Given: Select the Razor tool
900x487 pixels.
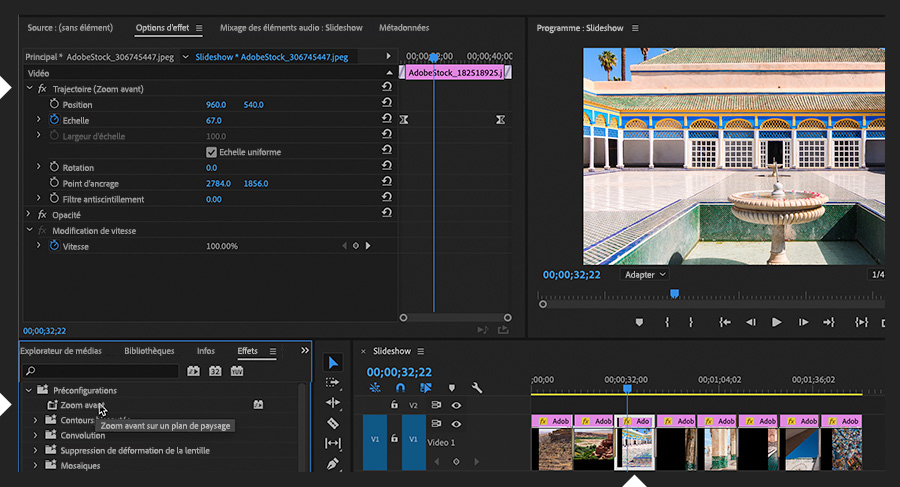Looking at the screenshot, I should click(x=333, y=423).
